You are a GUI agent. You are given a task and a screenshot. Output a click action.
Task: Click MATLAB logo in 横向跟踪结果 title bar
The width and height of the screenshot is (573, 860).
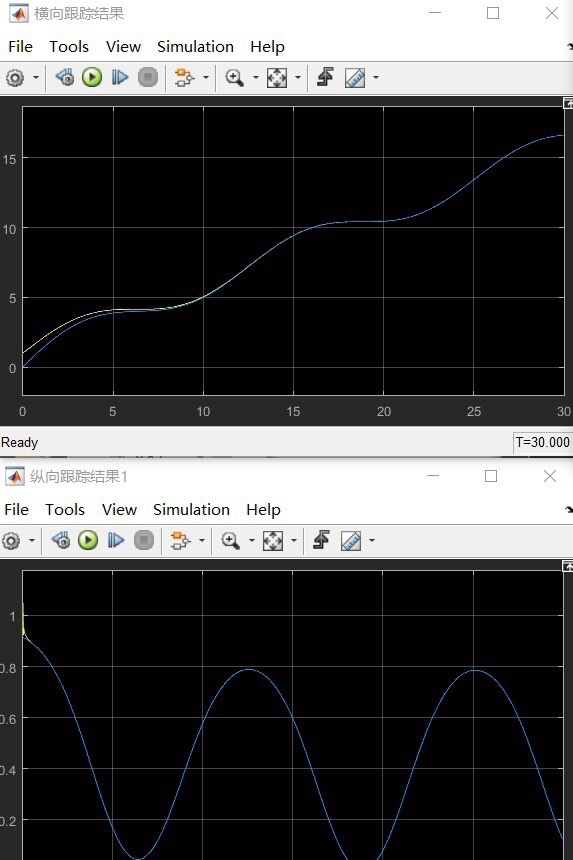click(x=19, y=13)
